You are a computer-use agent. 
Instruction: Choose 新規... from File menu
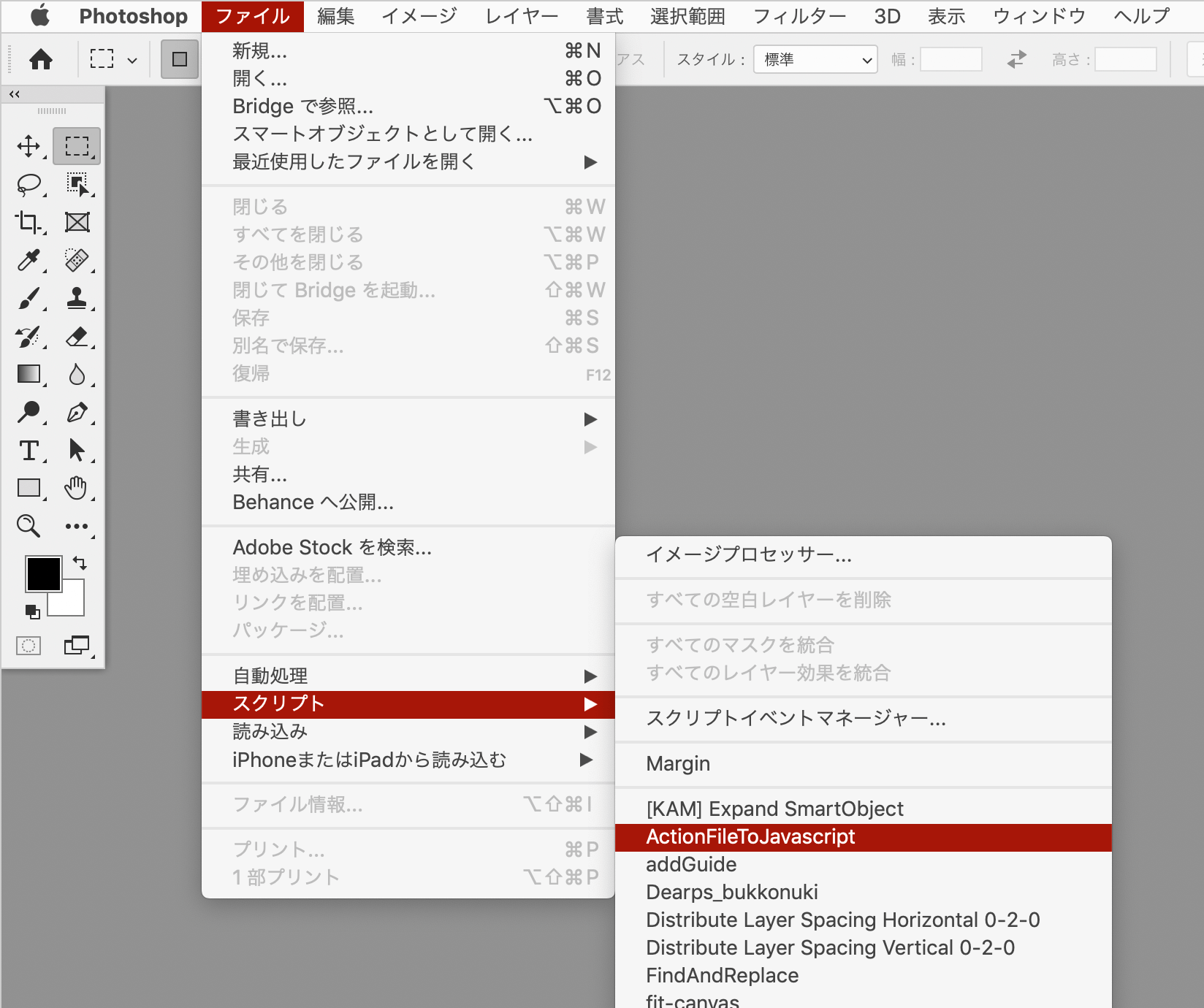pos(408,50)
